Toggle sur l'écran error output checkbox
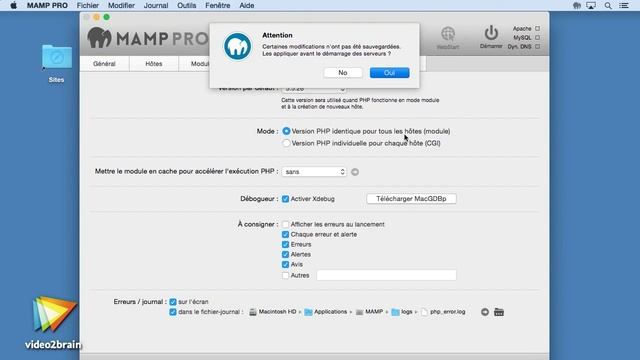This screenshot has height=360, width=640. [x=173, y=302]
